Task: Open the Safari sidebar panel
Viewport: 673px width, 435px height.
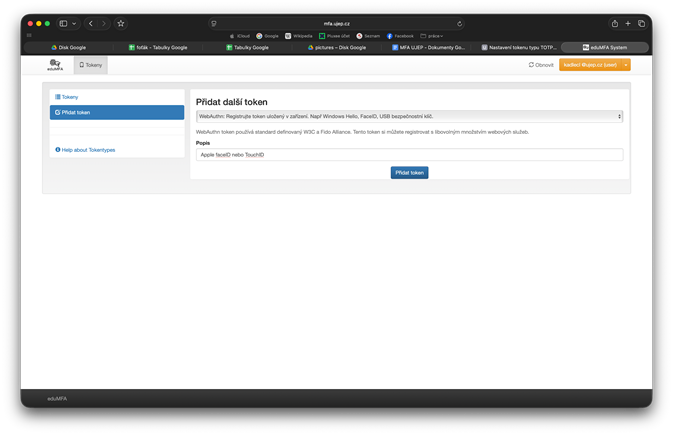Action: pyautogui.click(x=63, y=23)
